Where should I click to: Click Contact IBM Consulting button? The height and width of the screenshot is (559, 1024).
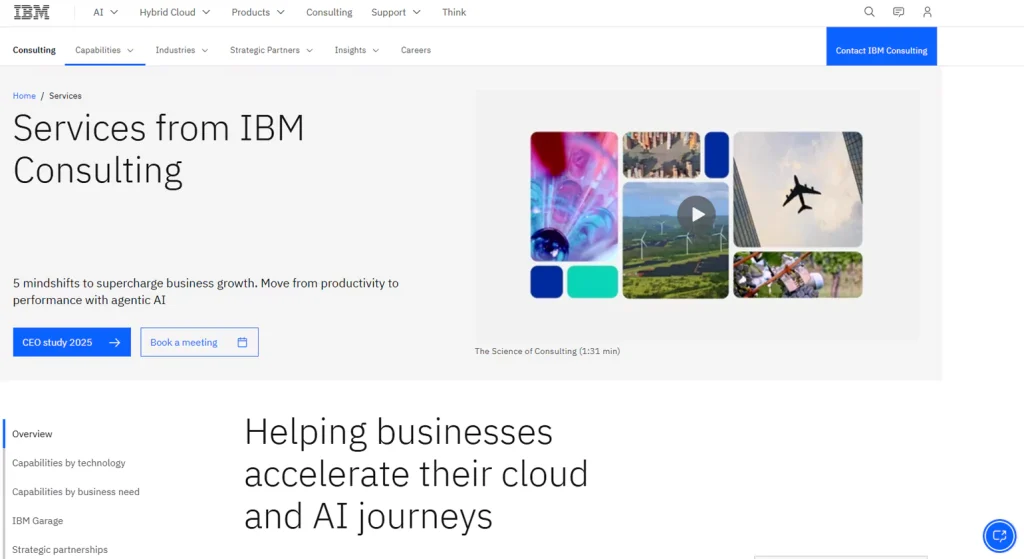coord(881,46)
